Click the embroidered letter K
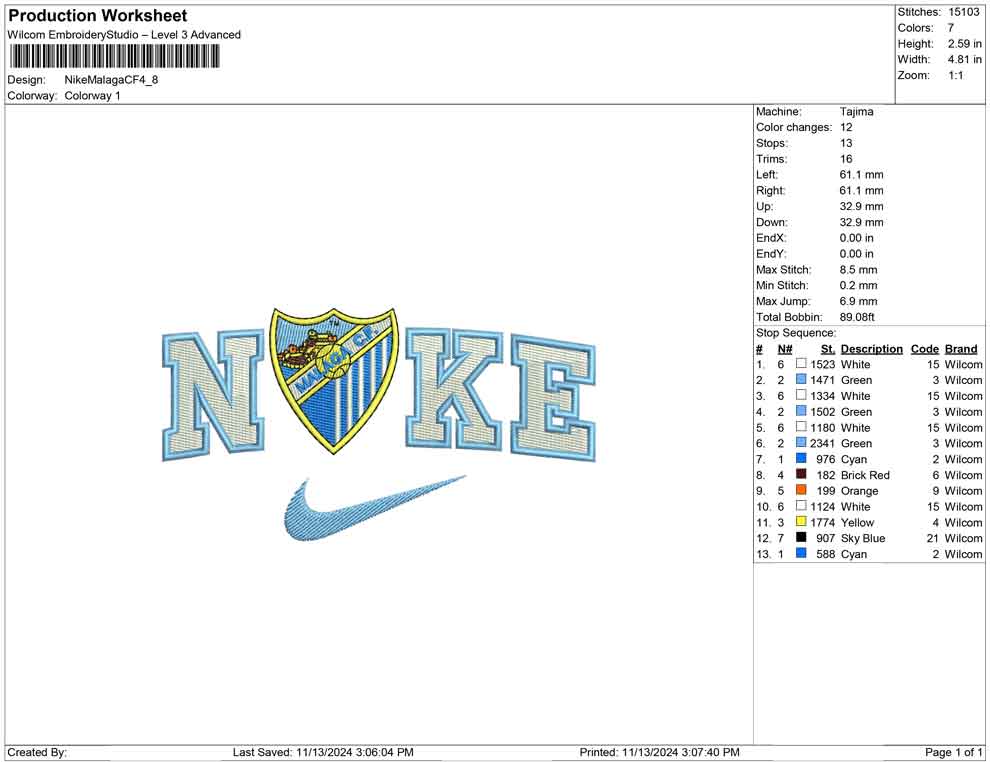 pos(455,390)
